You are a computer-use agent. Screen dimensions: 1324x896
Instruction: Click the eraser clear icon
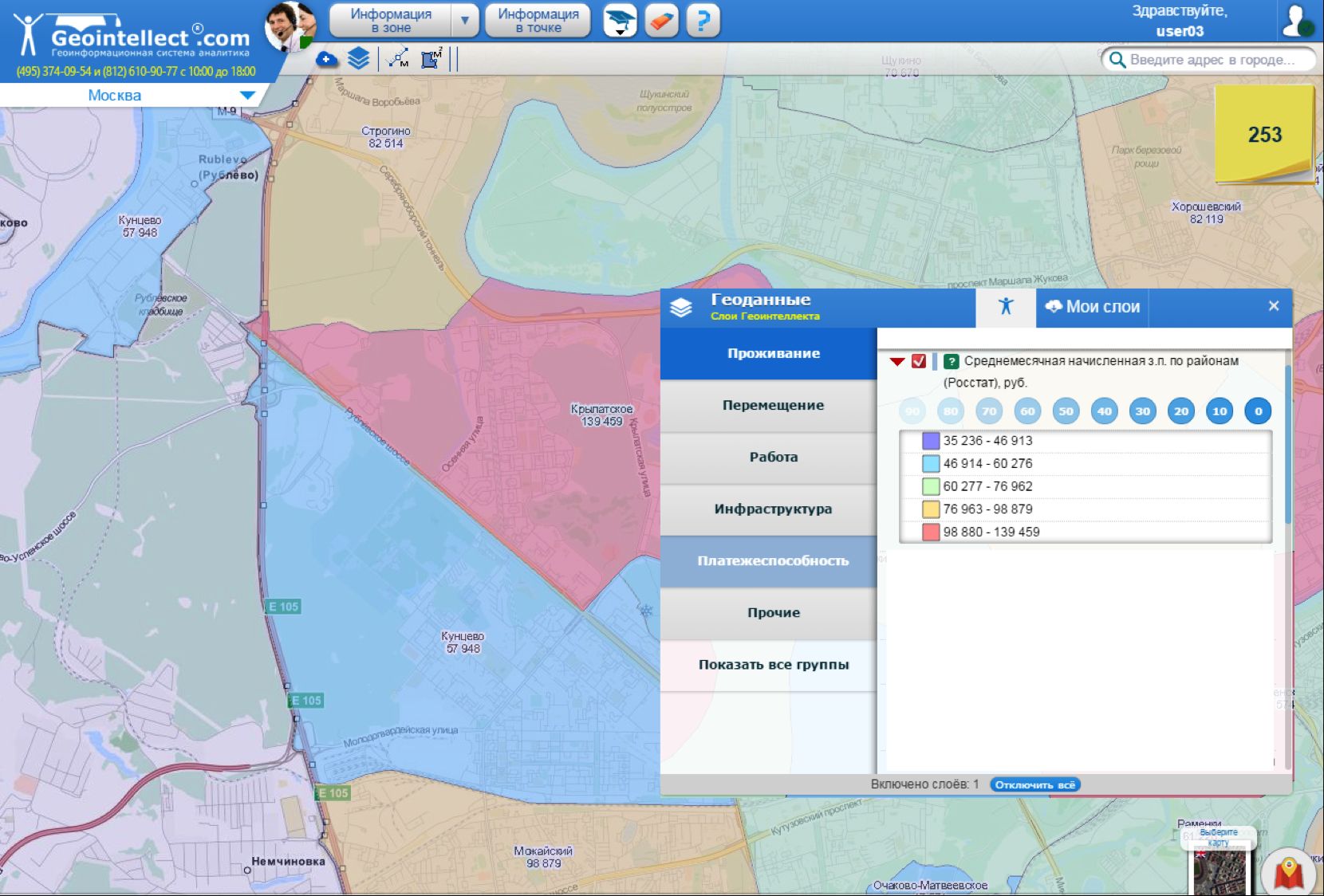661,20
